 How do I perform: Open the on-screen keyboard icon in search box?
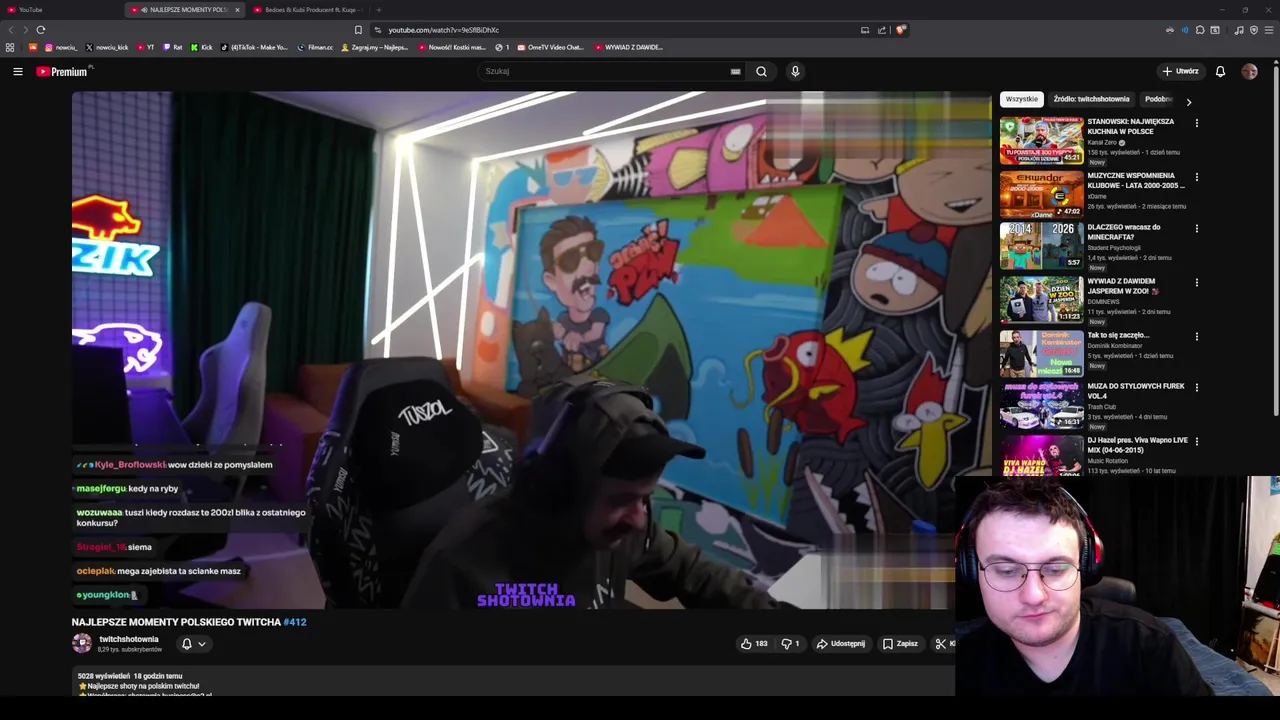tap(736, 71)
